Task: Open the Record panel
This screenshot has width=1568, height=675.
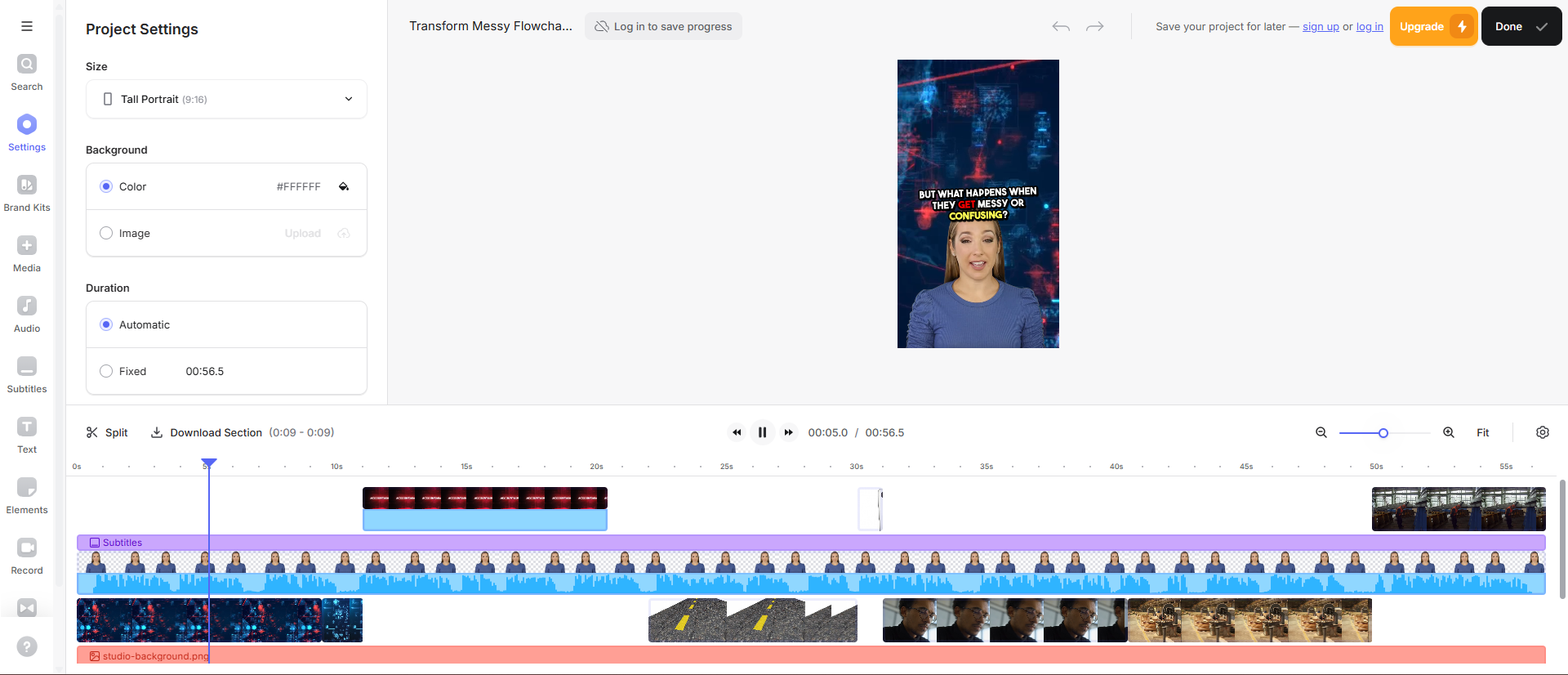Action: pyautogui.click(x=27, y=557)
